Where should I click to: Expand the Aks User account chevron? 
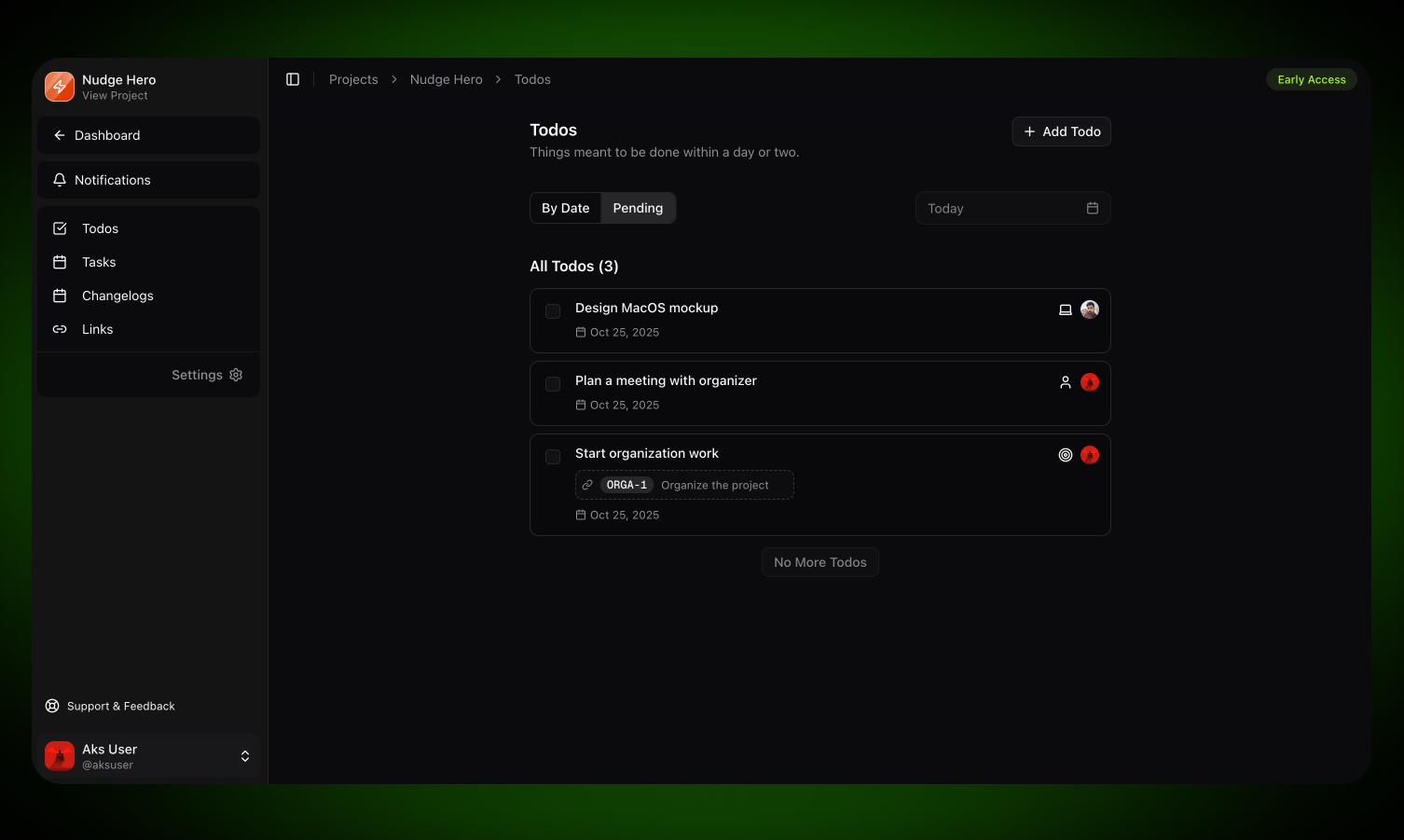coord(244,756)
